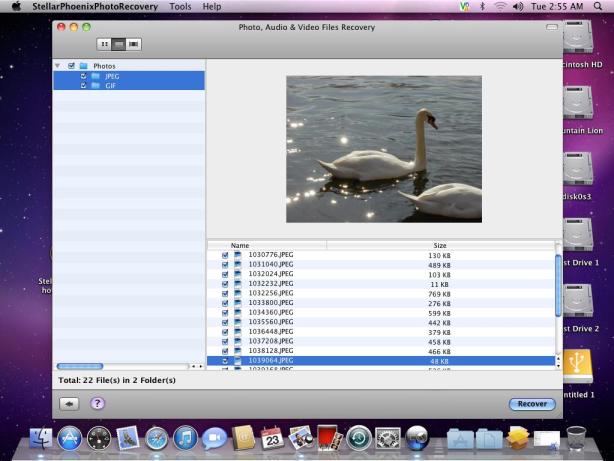This screenshot has height=461, width=614.
Task: Switch to cover flow view button
Action: pyautogui.click(x=134, y=44)
